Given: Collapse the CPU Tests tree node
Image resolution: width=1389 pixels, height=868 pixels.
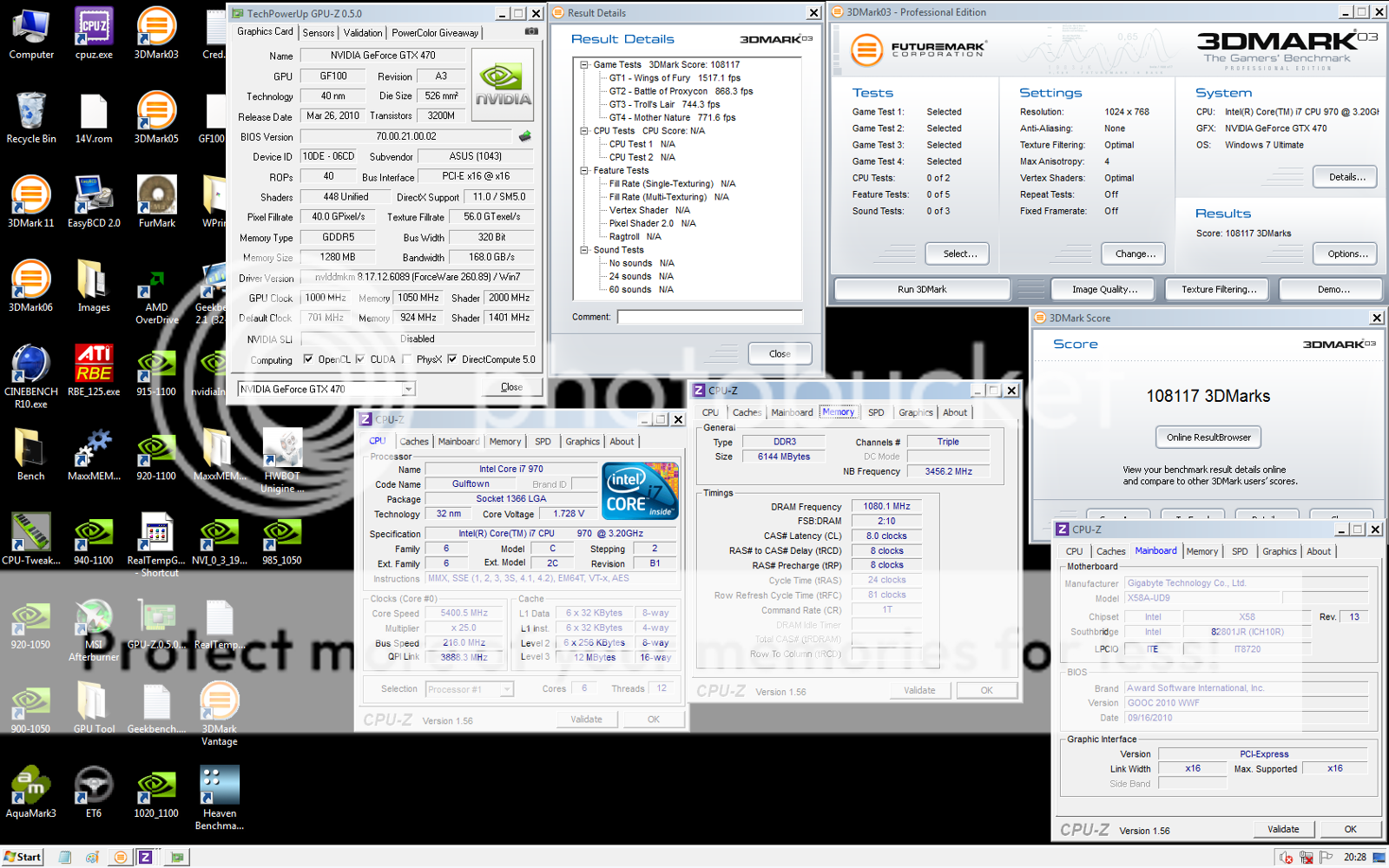Looking at the screenshot, I should pyautogui.click(x=584, y=131).
